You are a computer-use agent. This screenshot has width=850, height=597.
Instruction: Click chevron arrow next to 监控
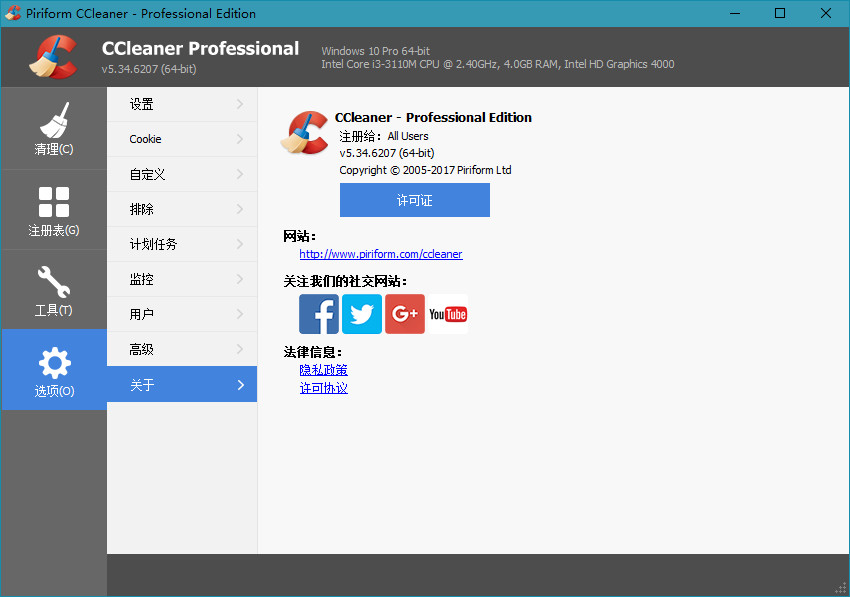[x=240, y=279]
